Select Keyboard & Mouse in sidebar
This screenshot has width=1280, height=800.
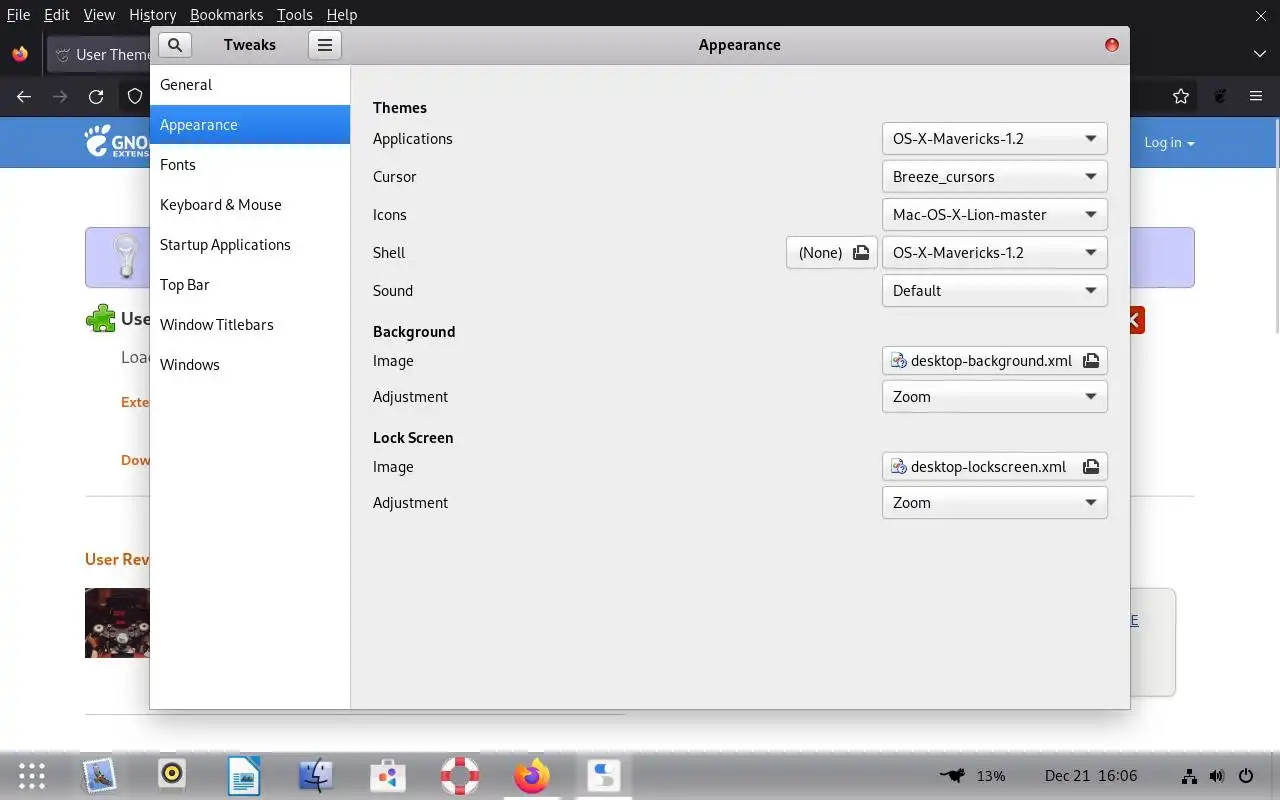click(250, 205)
